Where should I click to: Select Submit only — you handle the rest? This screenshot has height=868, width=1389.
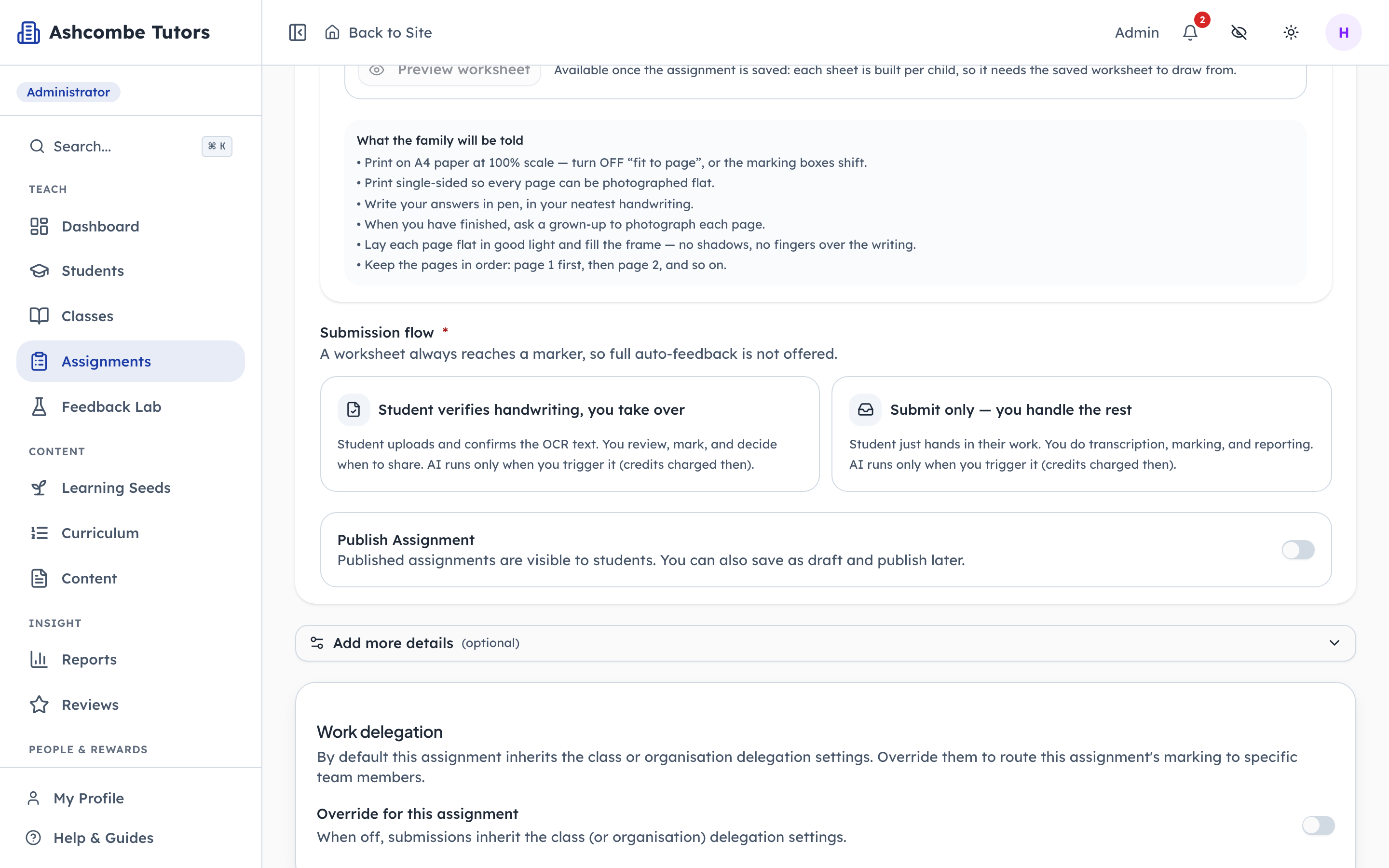(x=1081, y=434)
